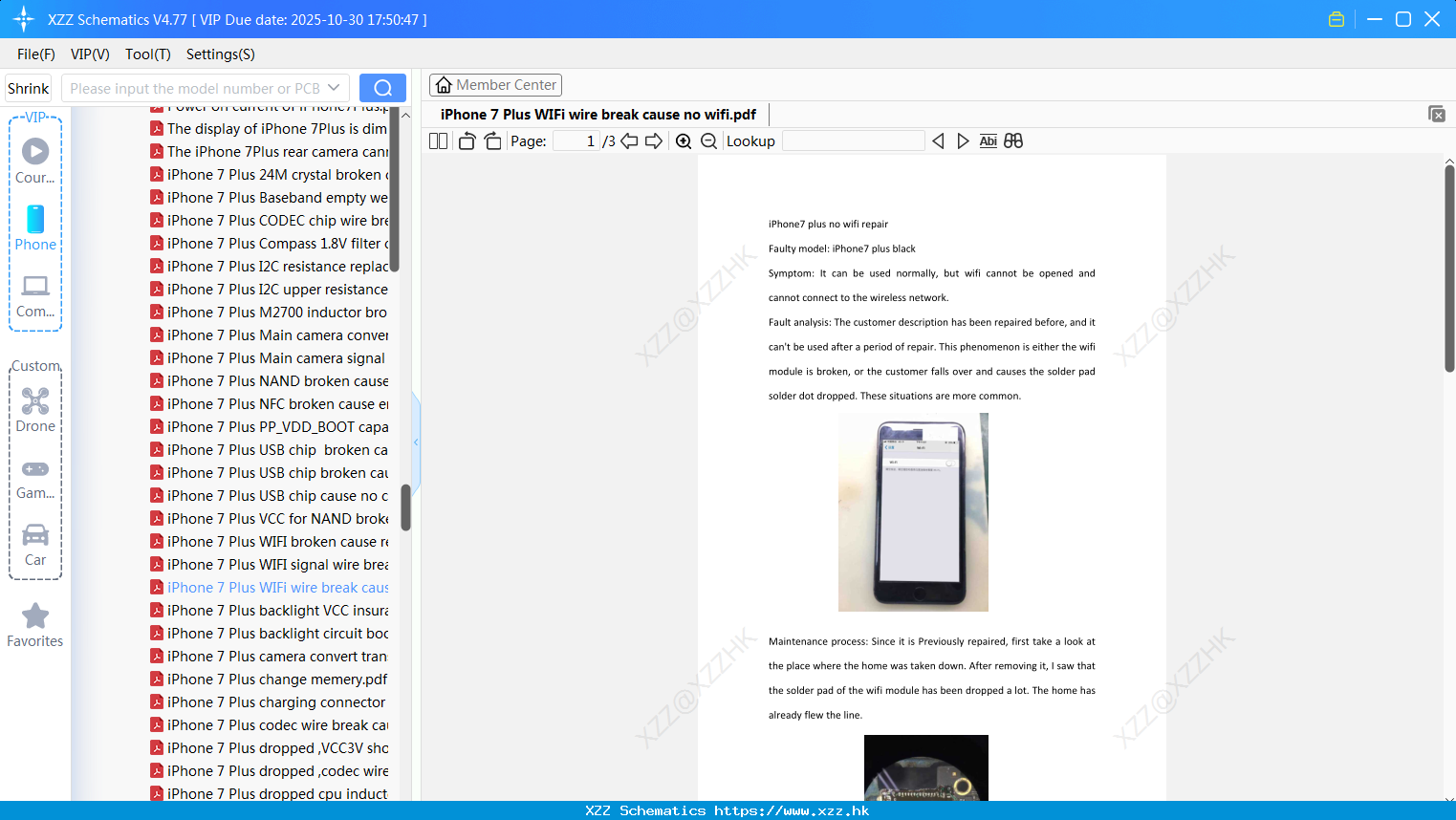Open 'The display of iPhone 7Plus is dim' file

point(269,129)
